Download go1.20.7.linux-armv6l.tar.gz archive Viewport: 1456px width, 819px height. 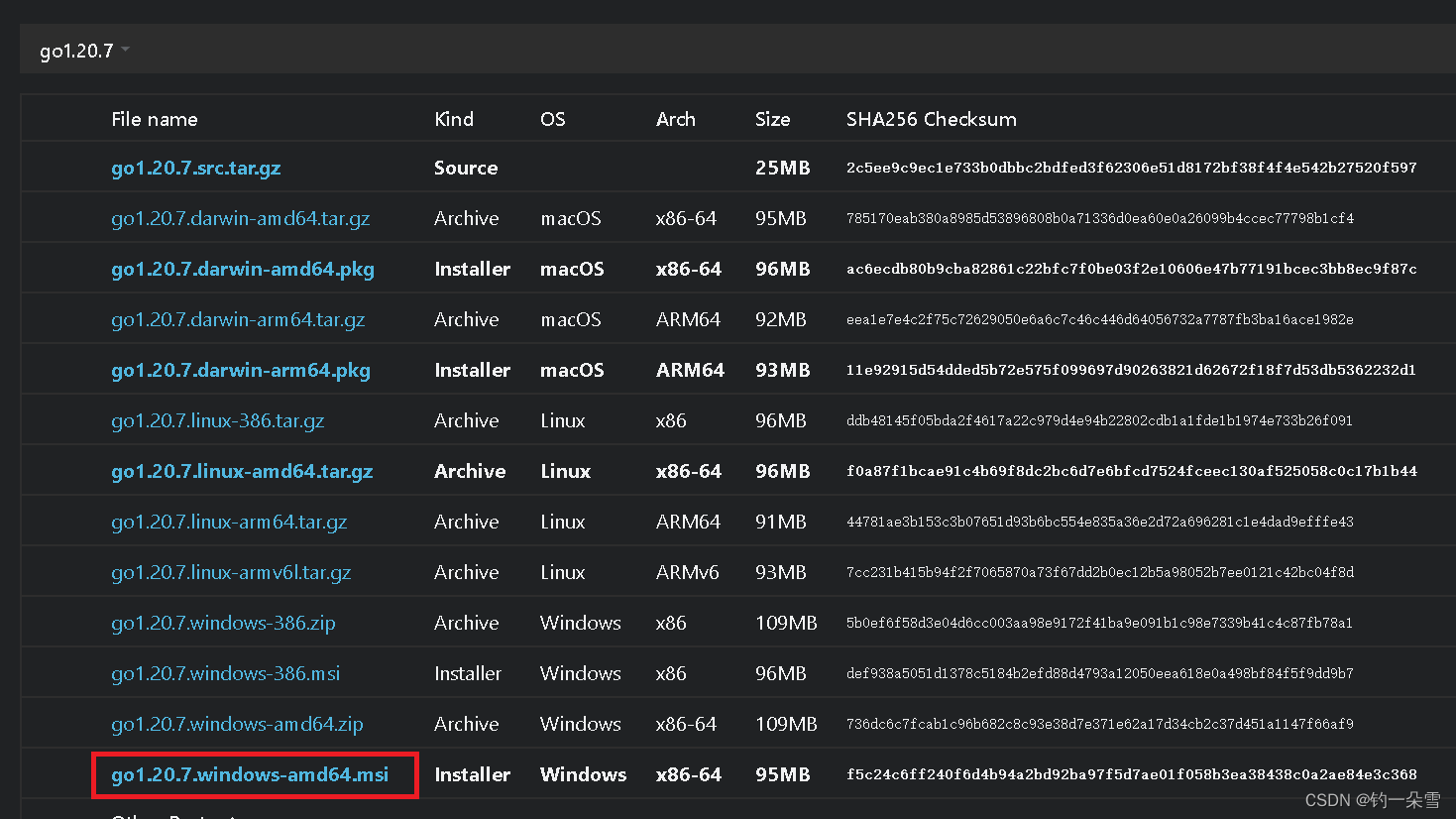231,572
